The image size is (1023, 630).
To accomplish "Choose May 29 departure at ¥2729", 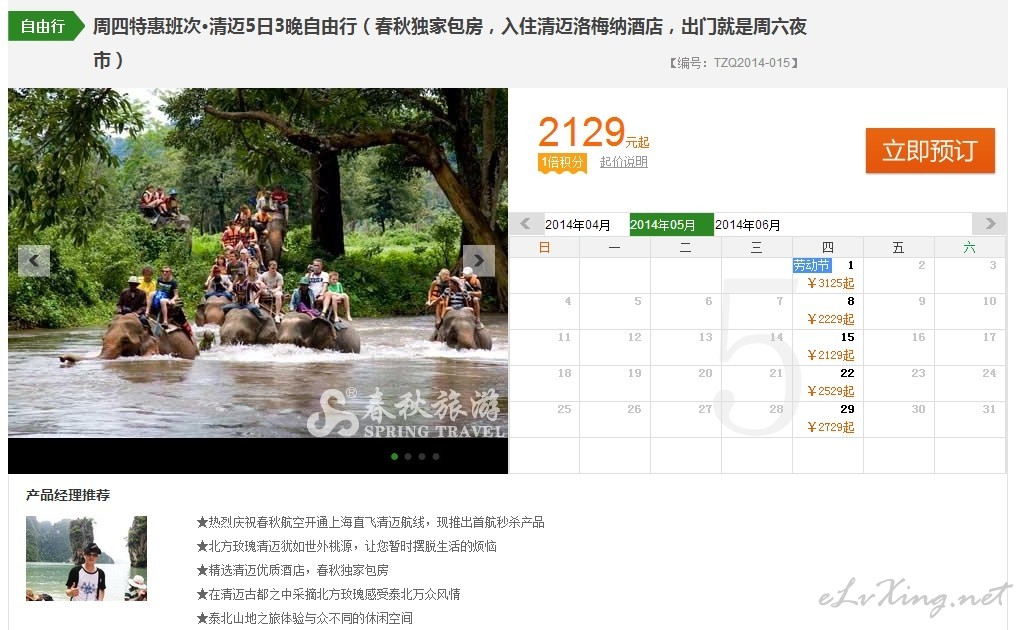I will pos(829,419).
